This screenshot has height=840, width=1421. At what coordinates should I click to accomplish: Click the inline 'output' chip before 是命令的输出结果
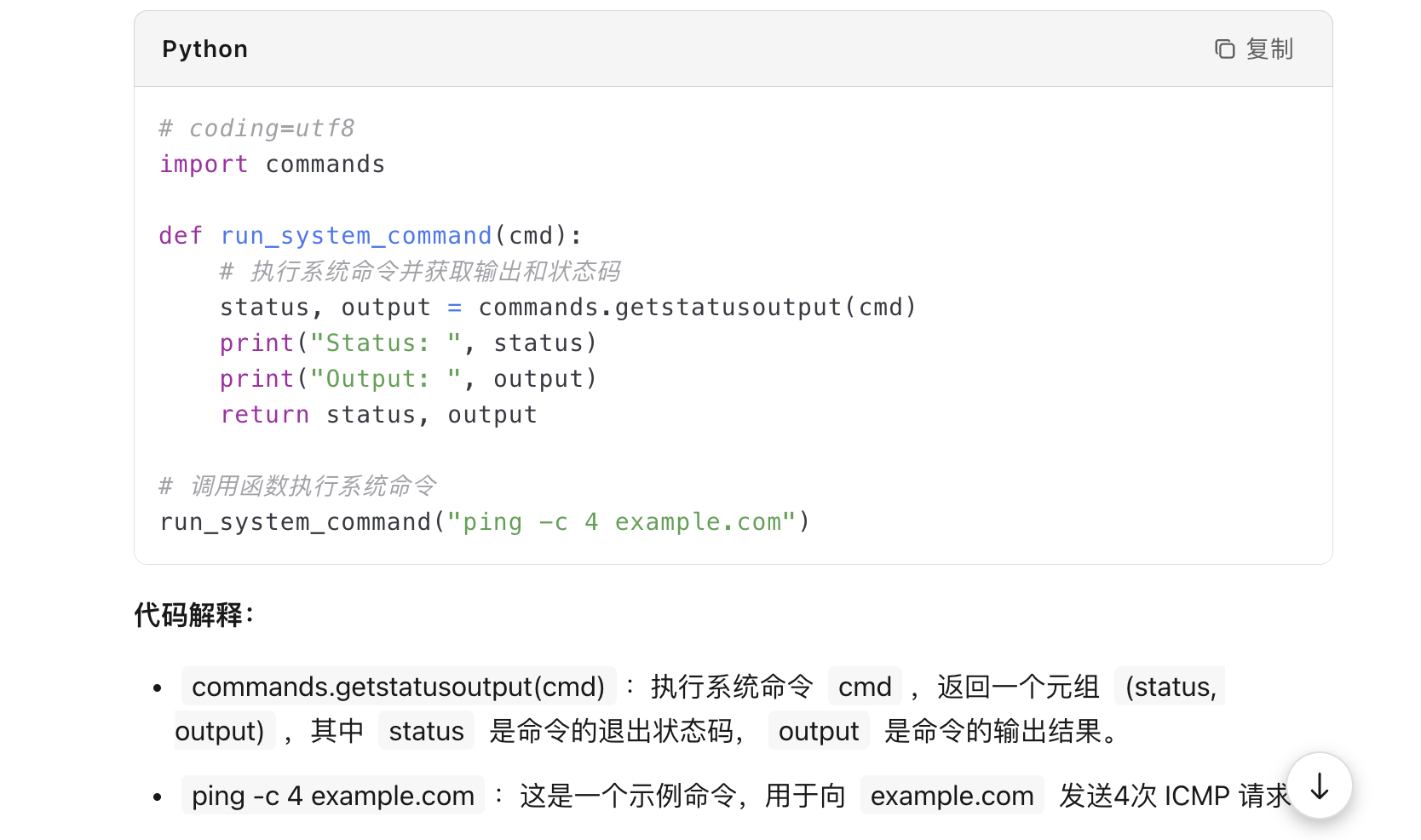coord(819,731)
